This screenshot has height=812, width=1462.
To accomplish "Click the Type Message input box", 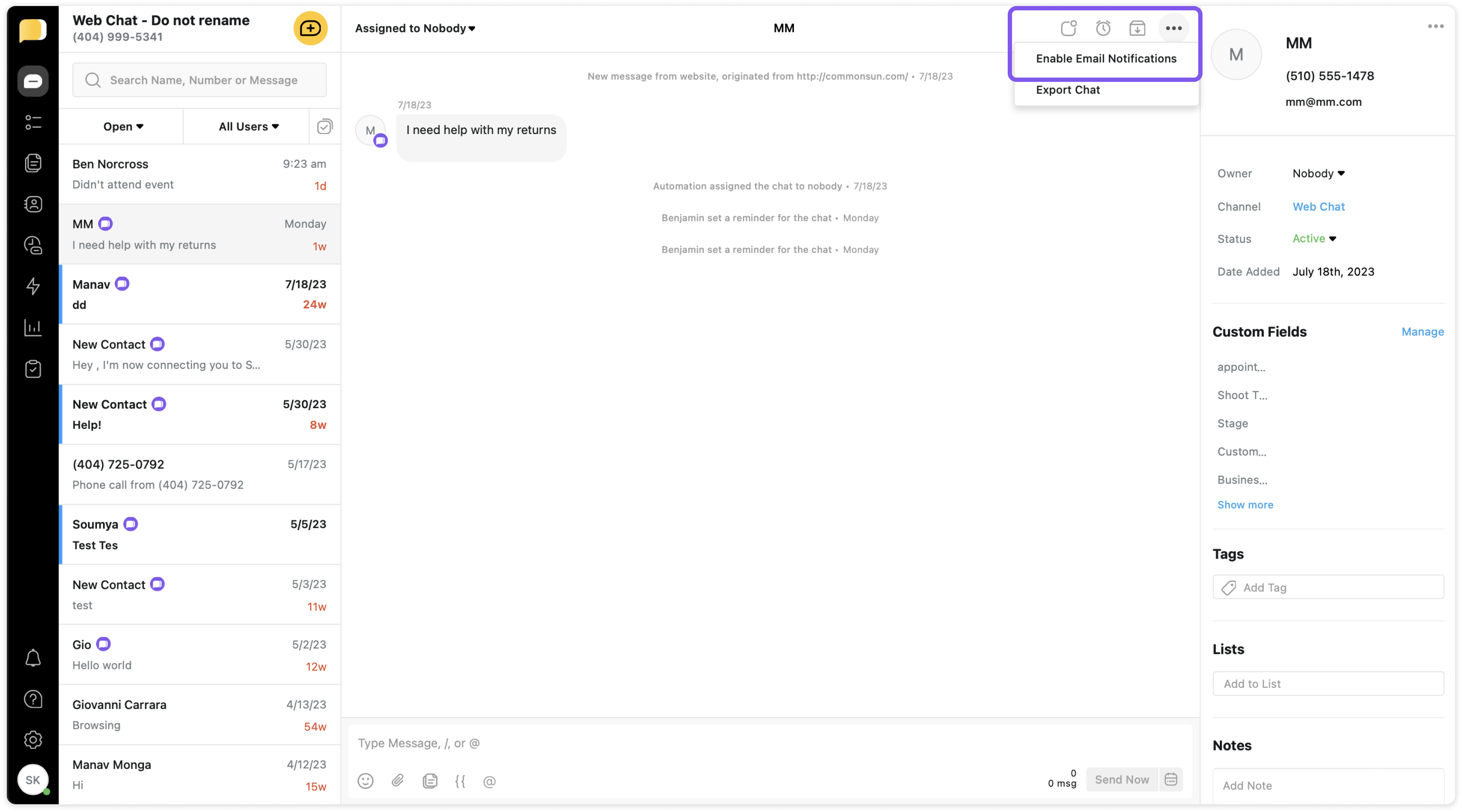I will pyautogui.click(x=770, y=743).
